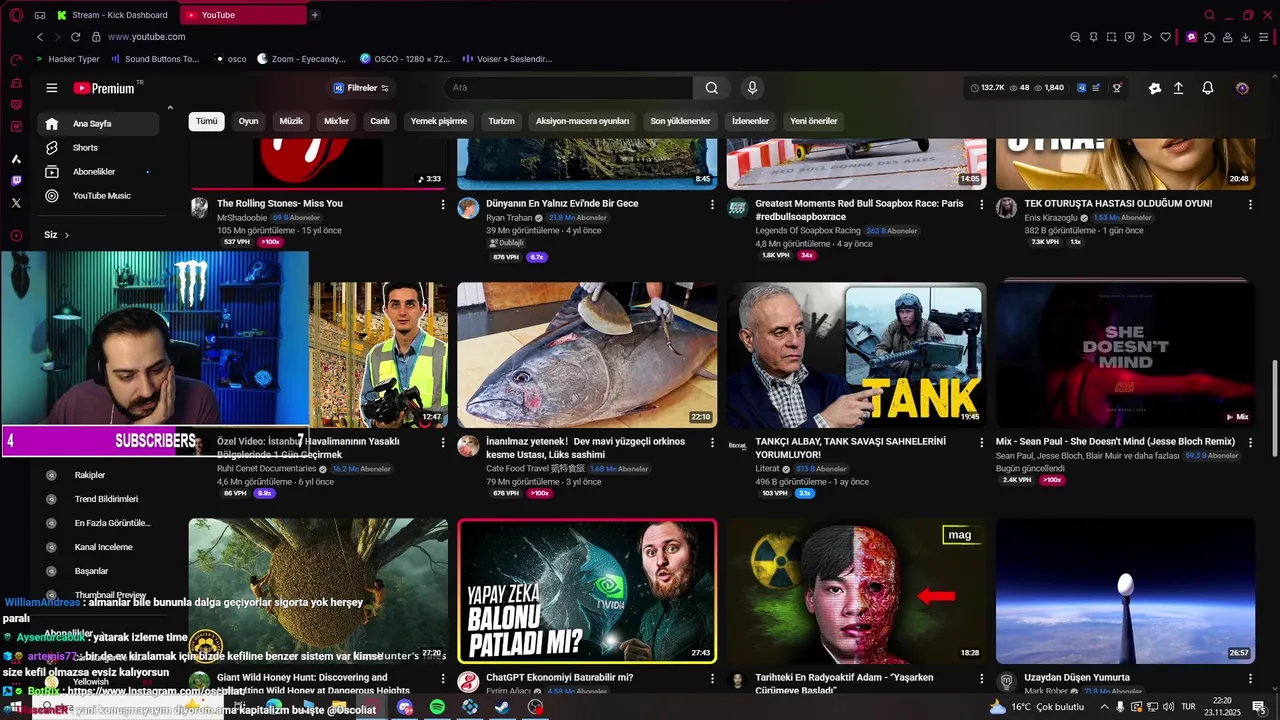1280x720 pixels.
Task: Open options menu for orkinos kesme video
Action: [x=712, y=442]
